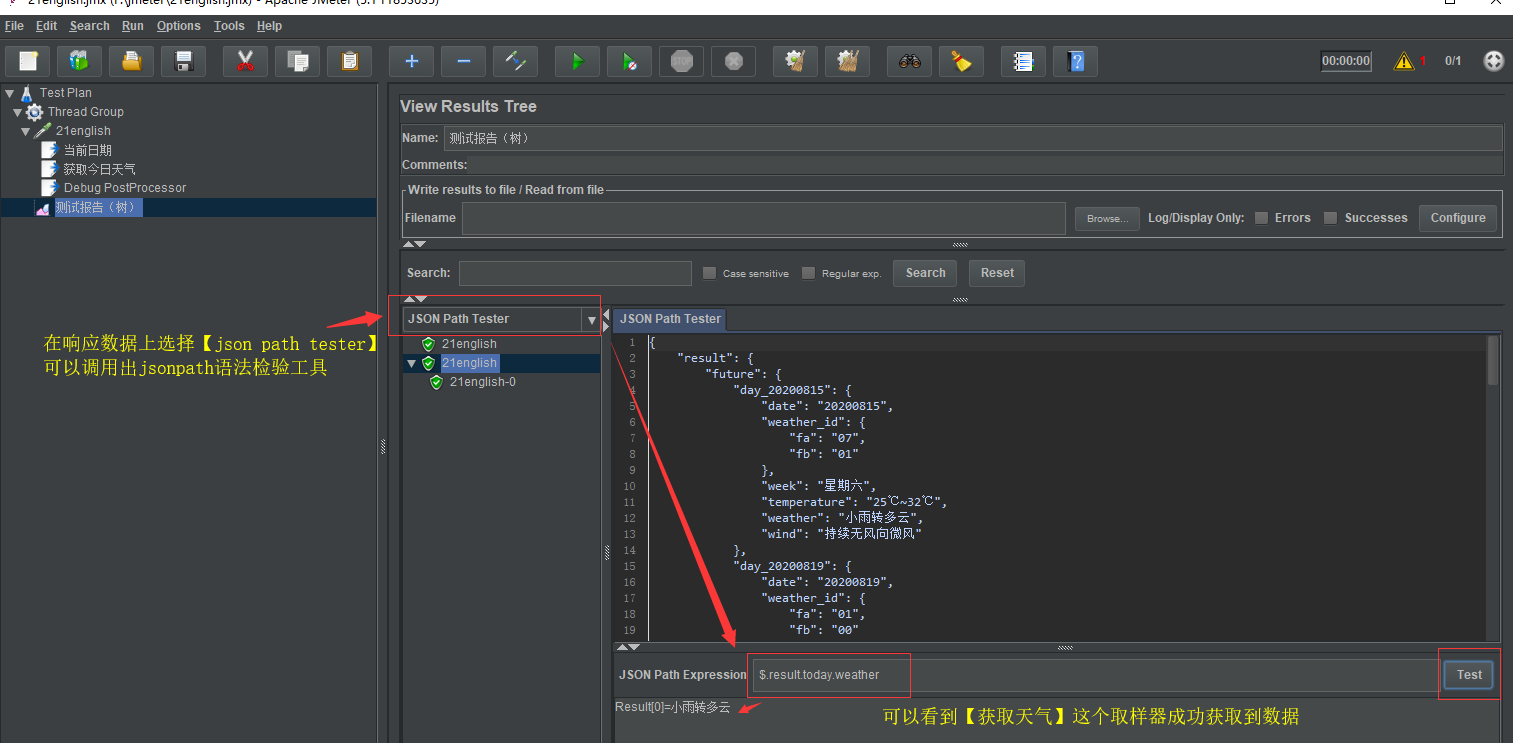Select the Test Plan root node

tap(65, 93)
